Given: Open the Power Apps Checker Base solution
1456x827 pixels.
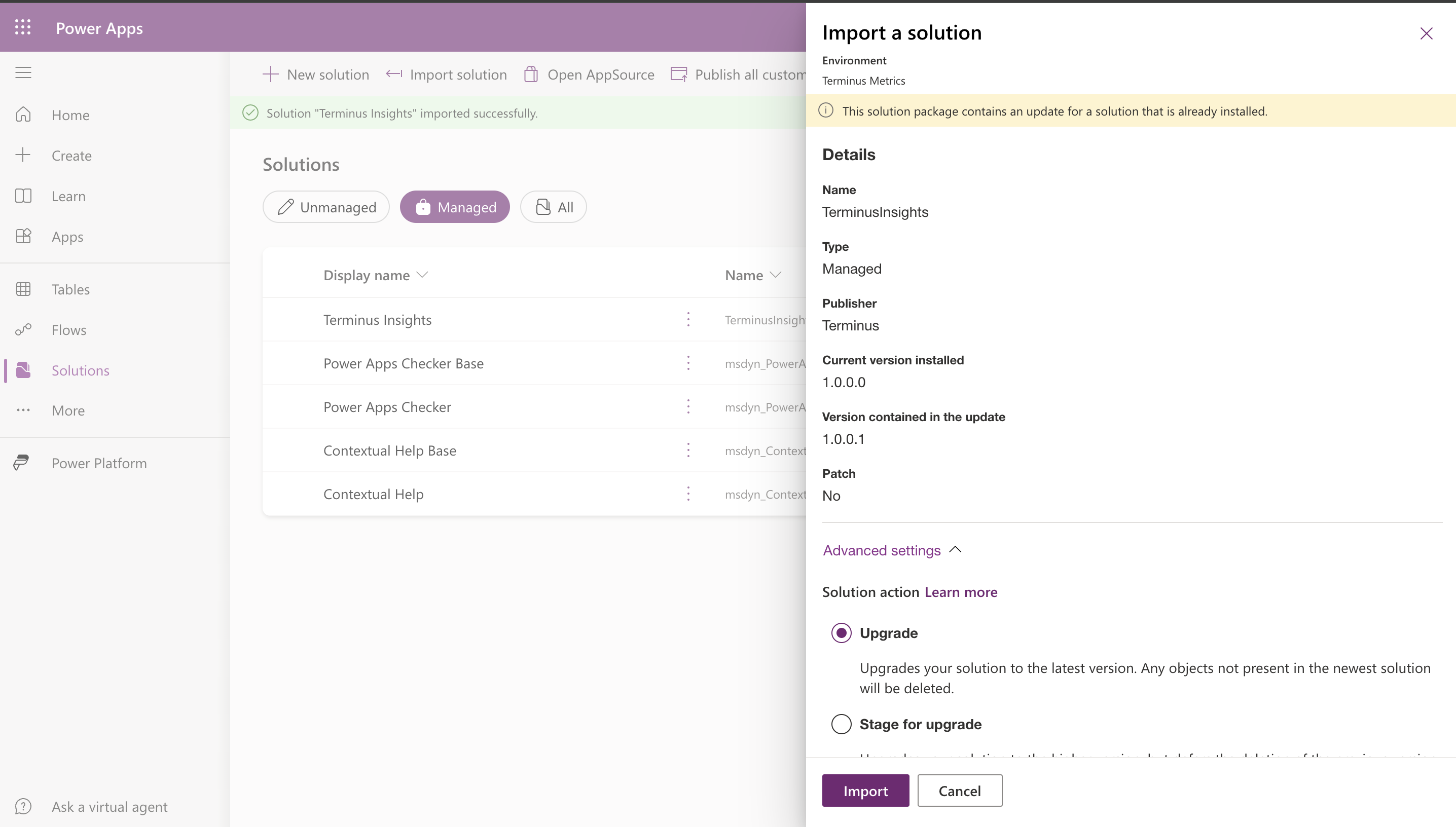Looking at the screenshot, I should click(x=404, y=363).
